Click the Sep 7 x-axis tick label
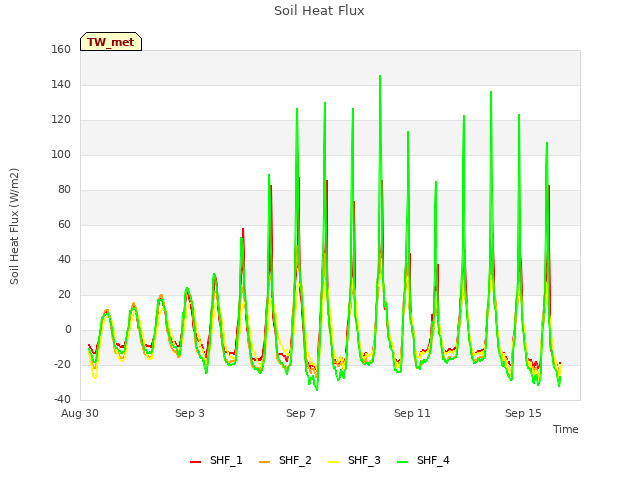 click(301, 413)
